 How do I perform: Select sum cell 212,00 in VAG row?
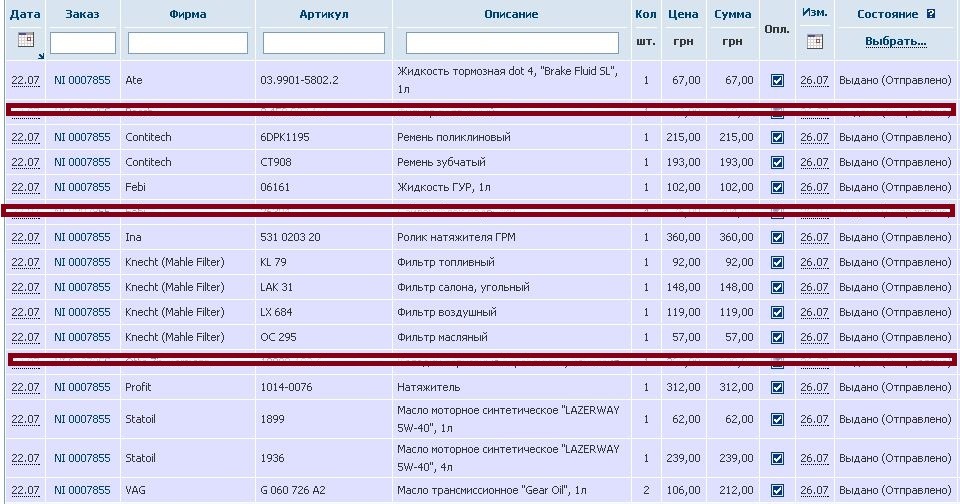pos(736,490)
